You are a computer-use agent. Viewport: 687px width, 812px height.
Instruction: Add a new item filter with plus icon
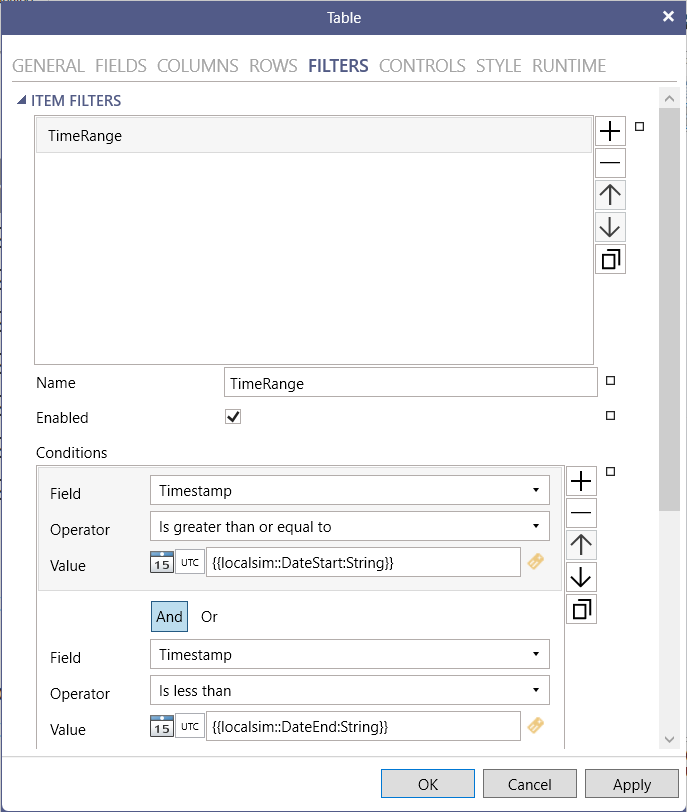coord(610,131)
